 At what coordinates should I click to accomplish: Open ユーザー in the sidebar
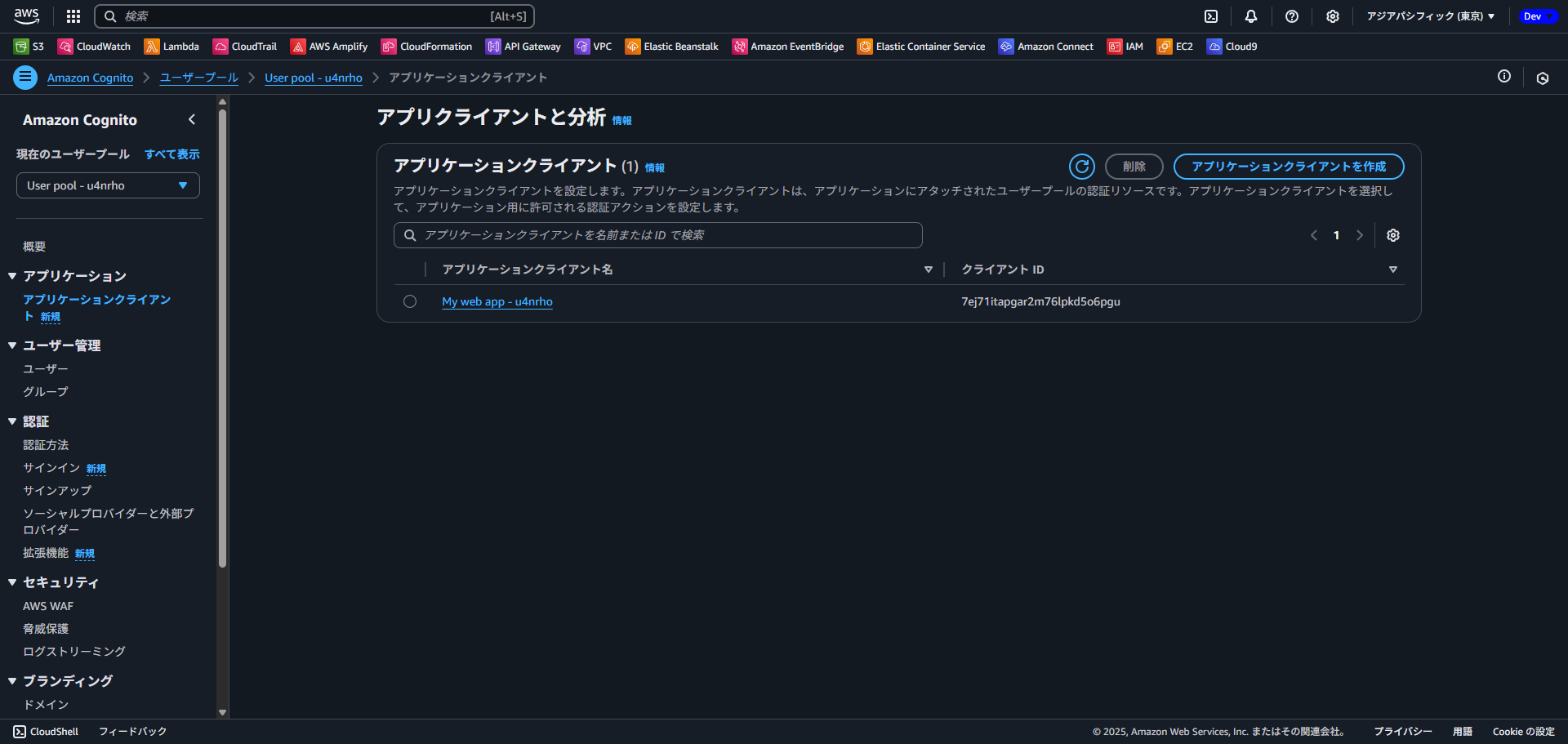coord(46,369)
